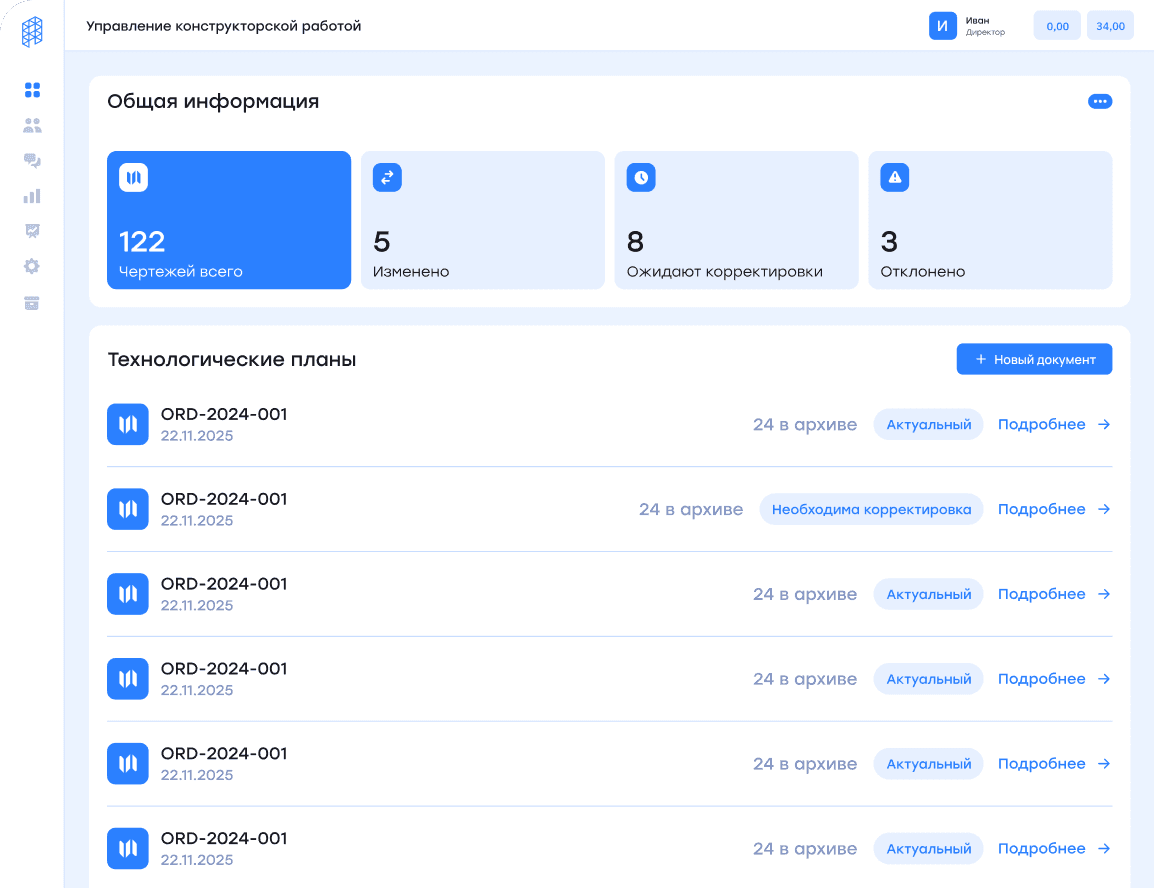Select the 'Изменено' 5 card

[482, 220]
